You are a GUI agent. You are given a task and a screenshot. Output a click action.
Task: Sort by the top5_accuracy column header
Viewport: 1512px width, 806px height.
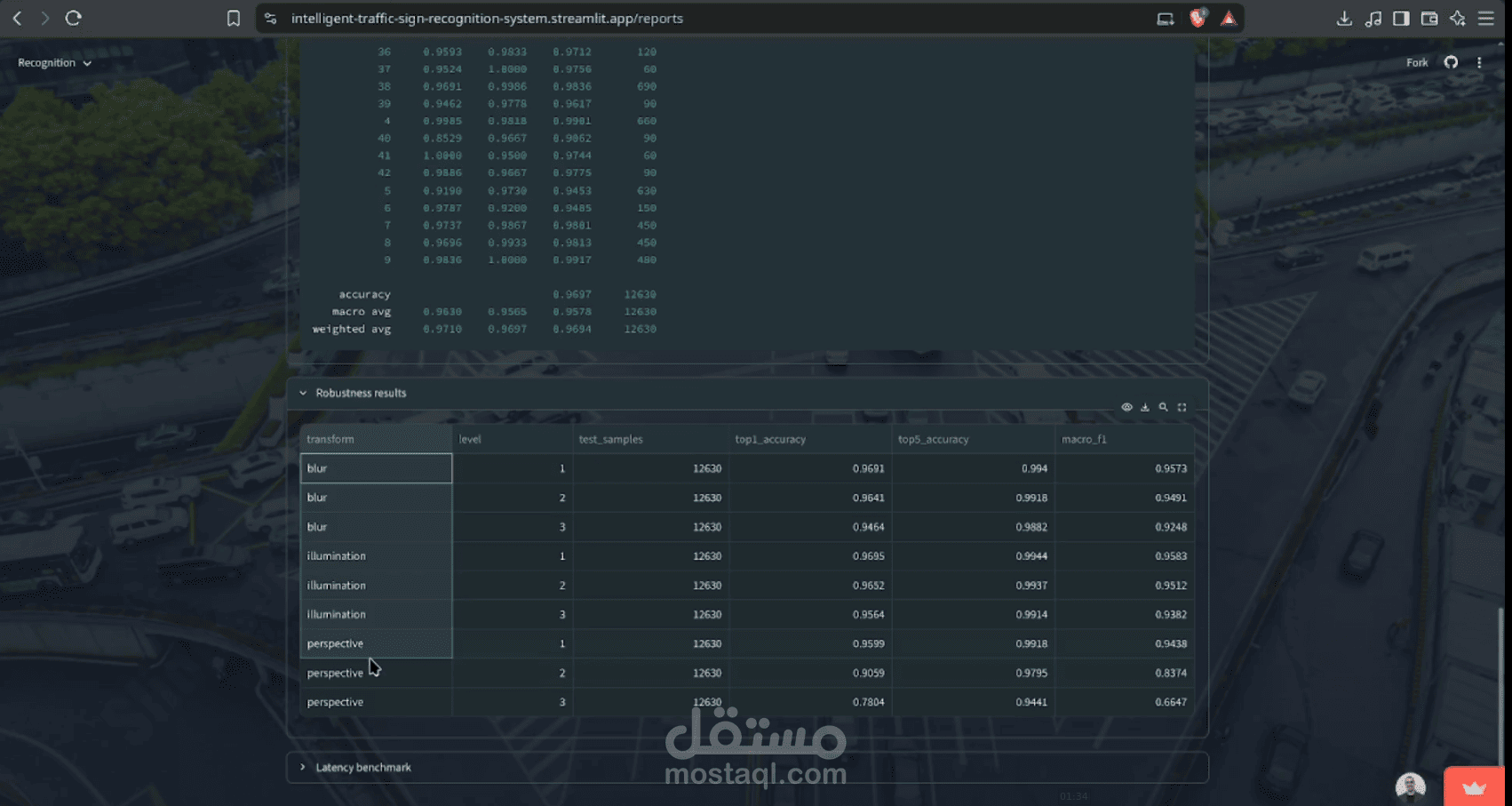click(x=973, y=439)
